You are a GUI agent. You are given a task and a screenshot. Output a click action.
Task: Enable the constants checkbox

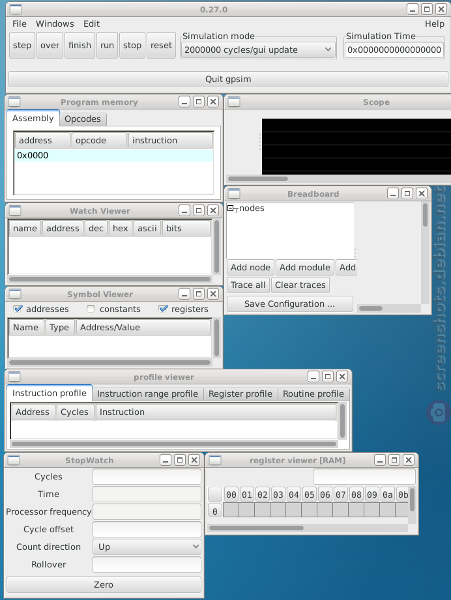click(x=91, y=309)
